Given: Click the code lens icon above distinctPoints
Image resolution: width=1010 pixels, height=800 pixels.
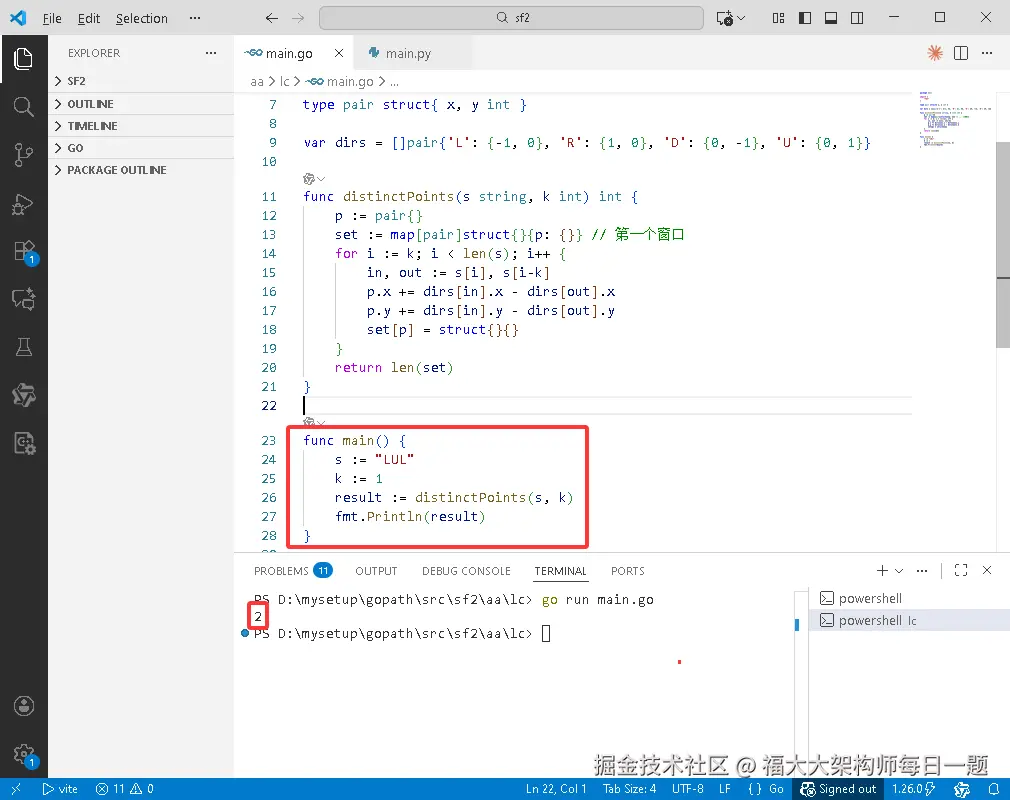Looking at the screenshot, I should (309, 178).
